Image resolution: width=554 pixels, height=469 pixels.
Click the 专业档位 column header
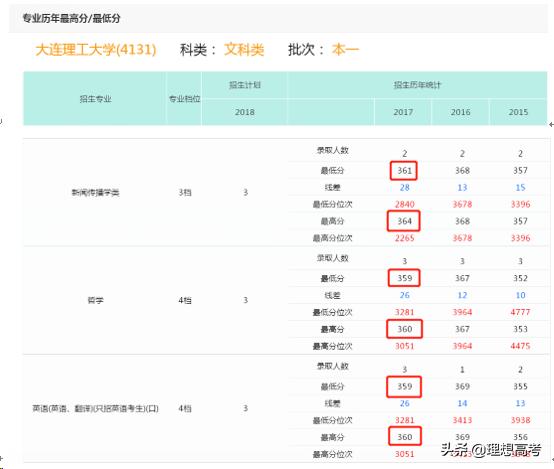coord(184,99)
